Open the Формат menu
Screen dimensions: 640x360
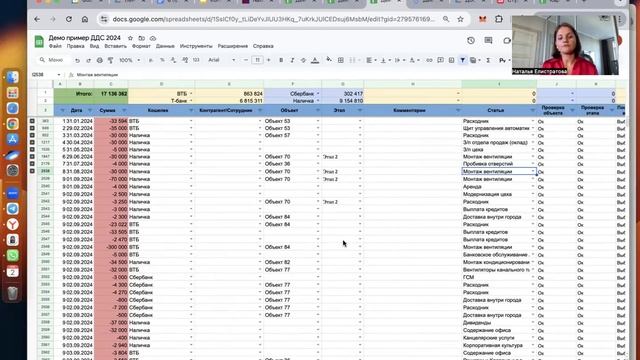(141, 46)
